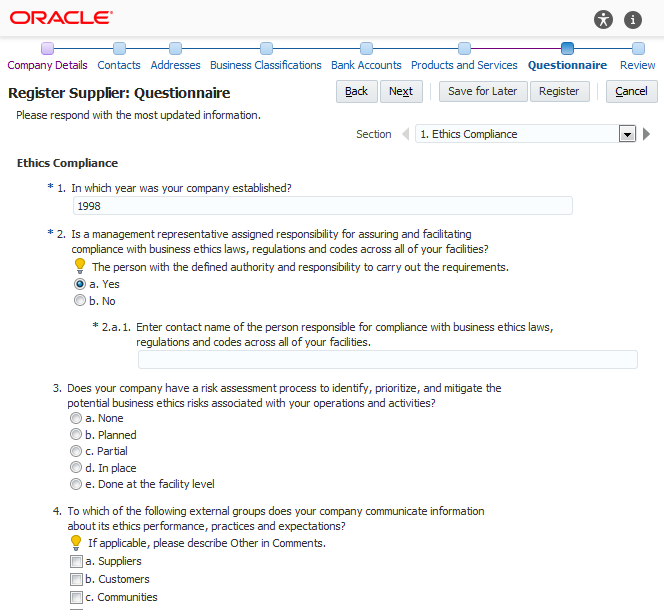The image size is (664, 610).
Task: Switch to the Contacts step
Action: click(119, 65)
